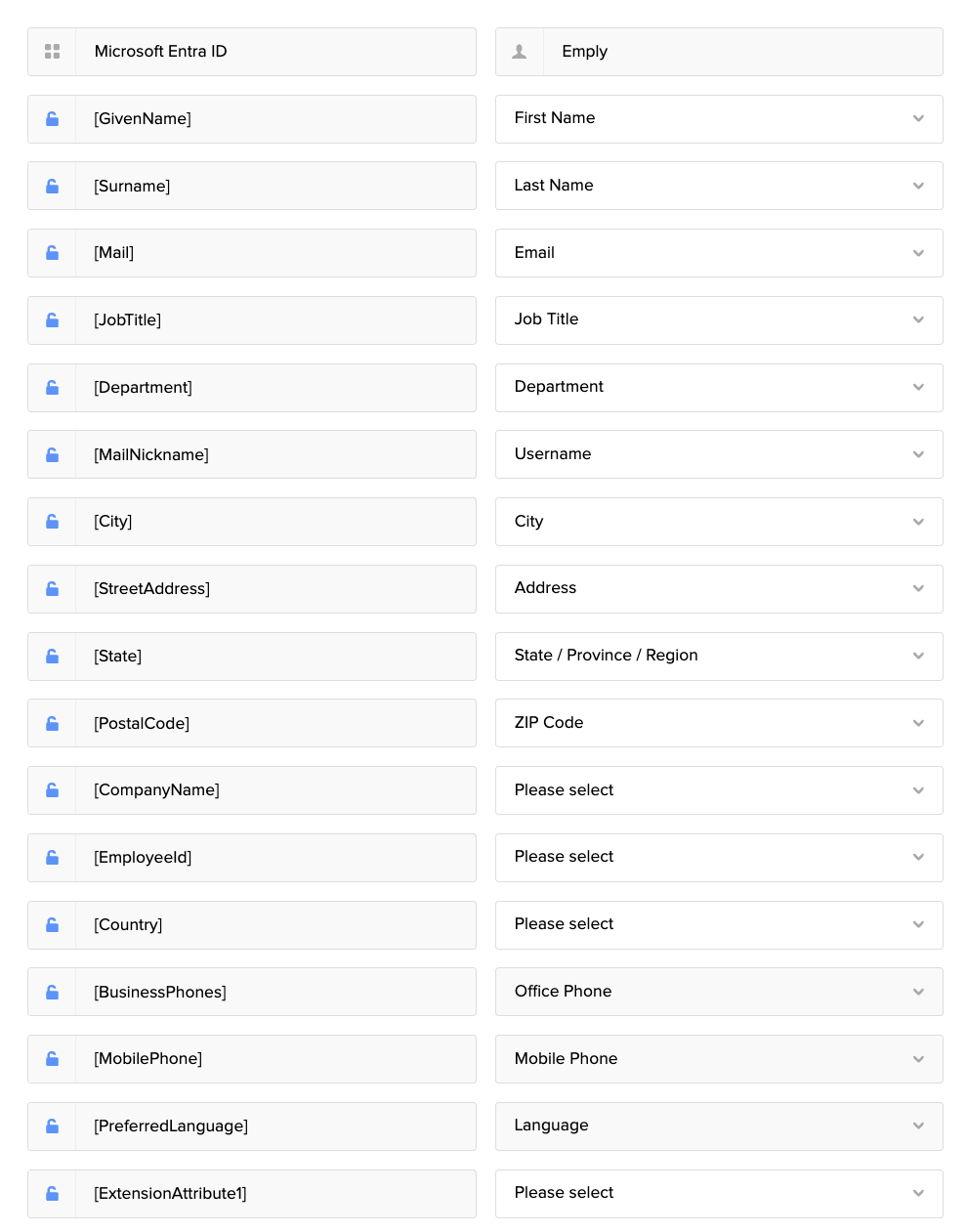Expand the Office Phone dropdown
Screen dimensions: 966x1232
[x=718, y=992]
